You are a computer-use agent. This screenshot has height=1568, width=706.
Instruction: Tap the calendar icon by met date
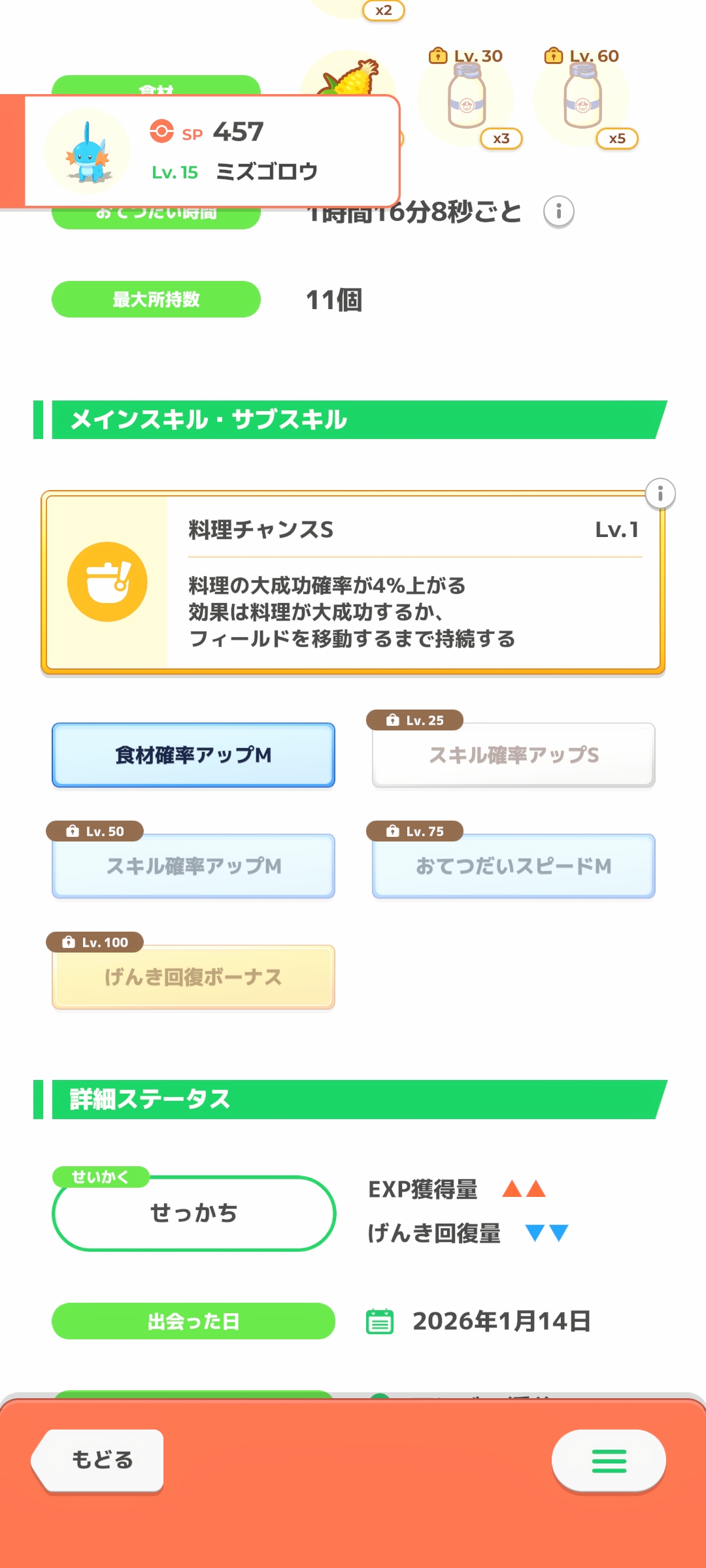[380, 1321]
